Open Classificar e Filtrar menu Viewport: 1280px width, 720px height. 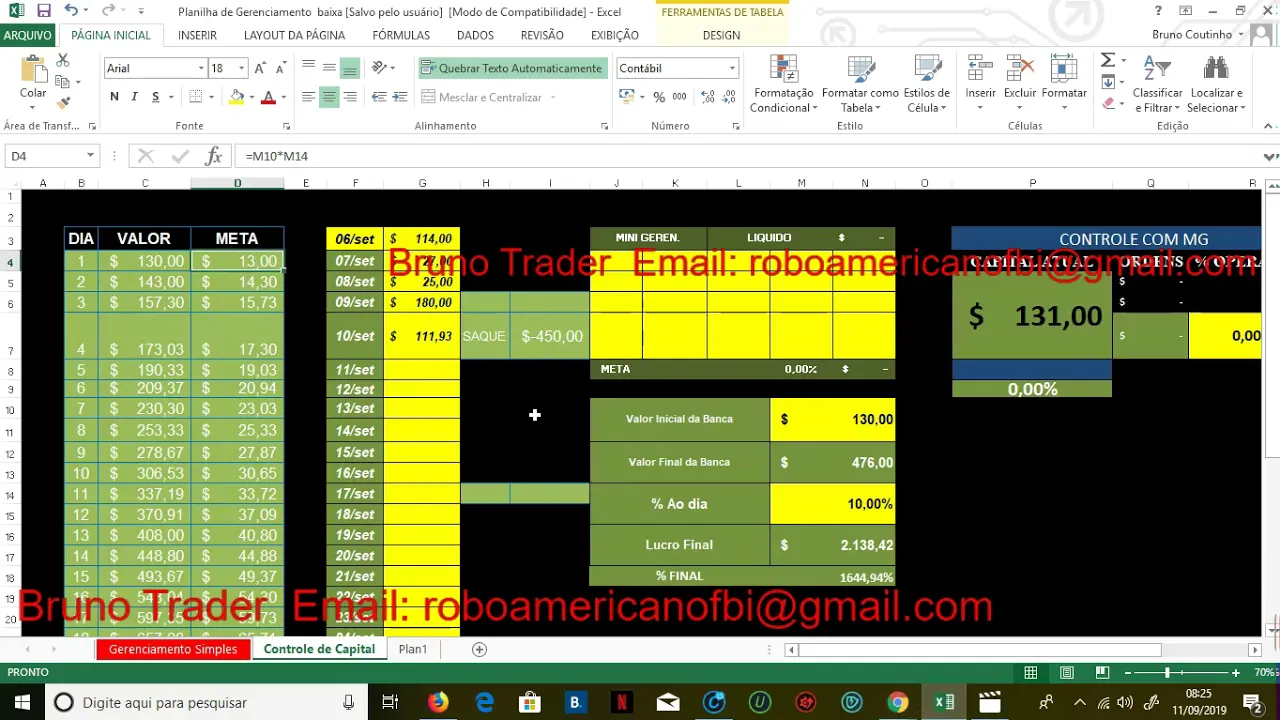1157,85
